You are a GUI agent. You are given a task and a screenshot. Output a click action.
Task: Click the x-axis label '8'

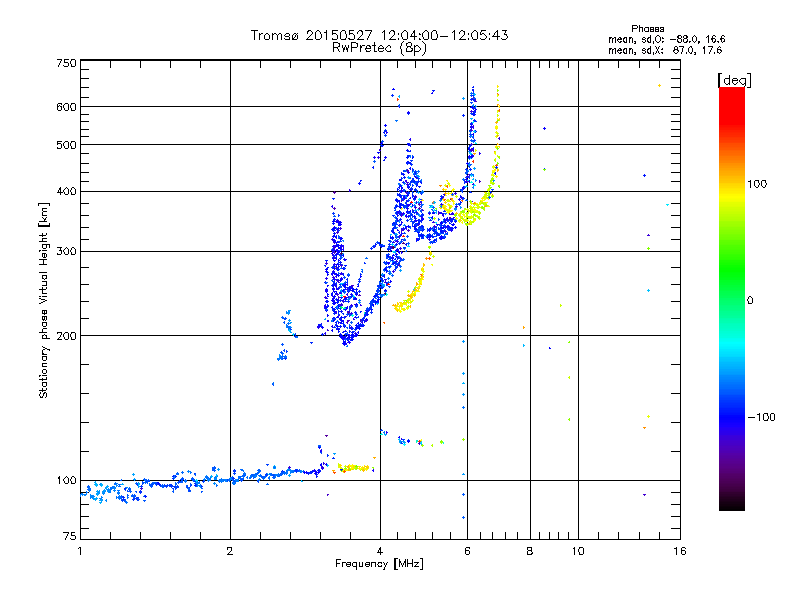(x=530, y=551)
